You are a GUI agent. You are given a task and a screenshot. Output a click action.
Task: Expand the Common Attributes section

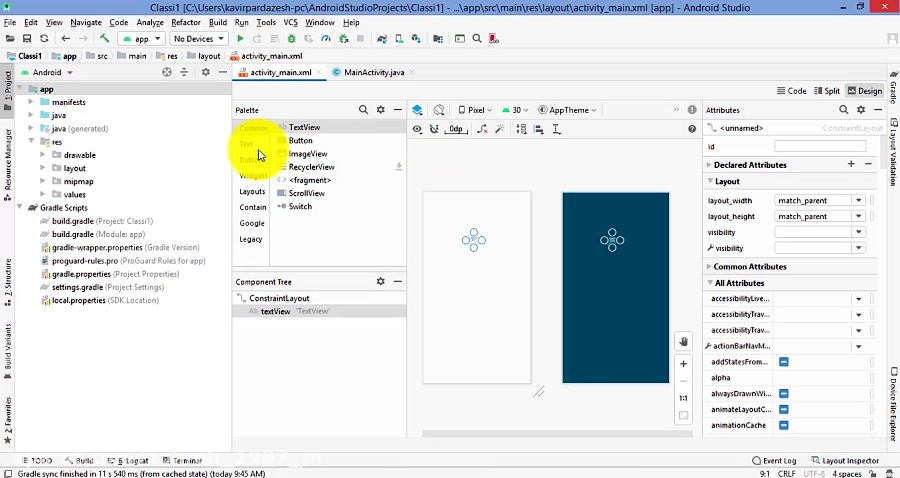[750, 267]
